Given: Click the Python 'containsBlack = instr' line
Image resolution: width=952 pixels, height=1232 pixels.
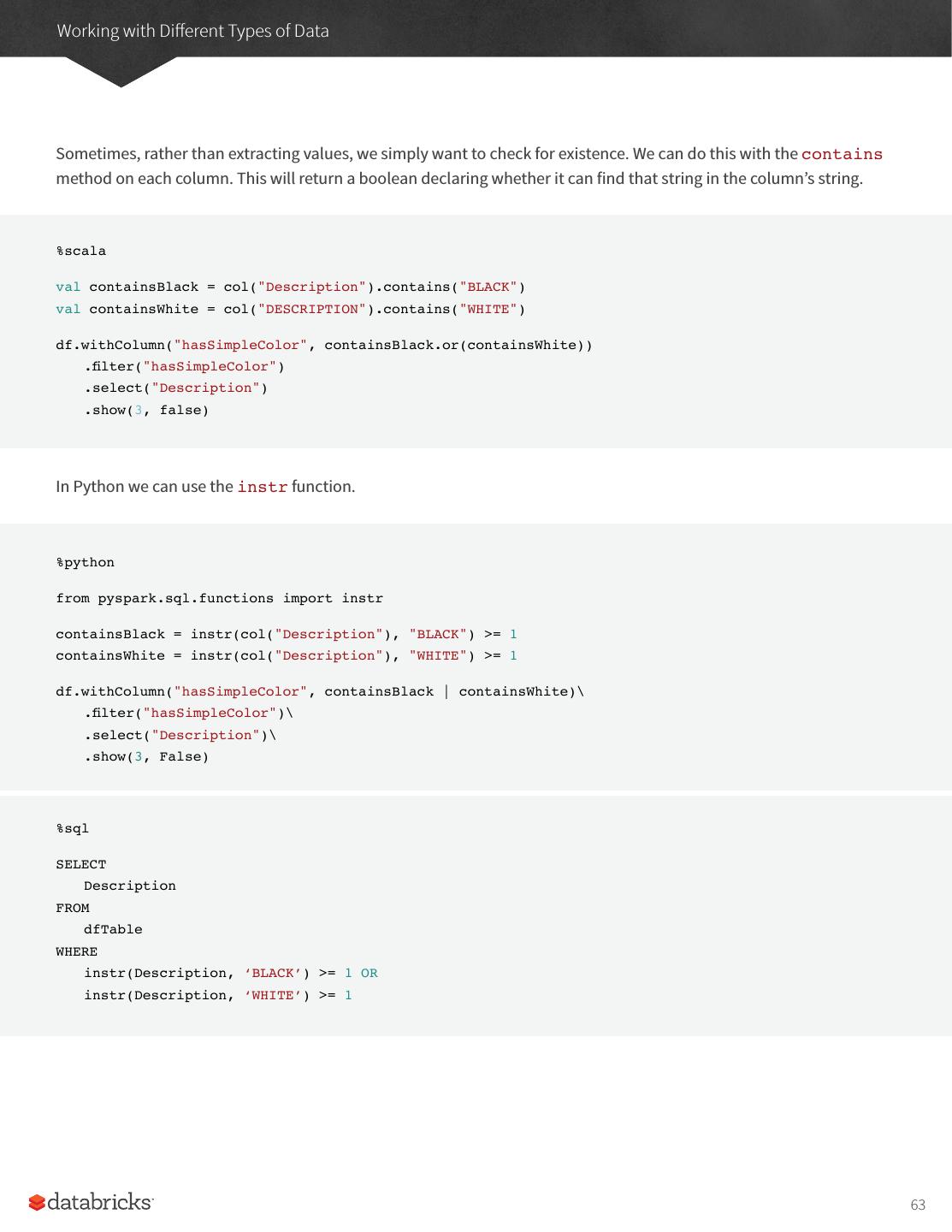Looking at the screenshot, I should [286, 634].
